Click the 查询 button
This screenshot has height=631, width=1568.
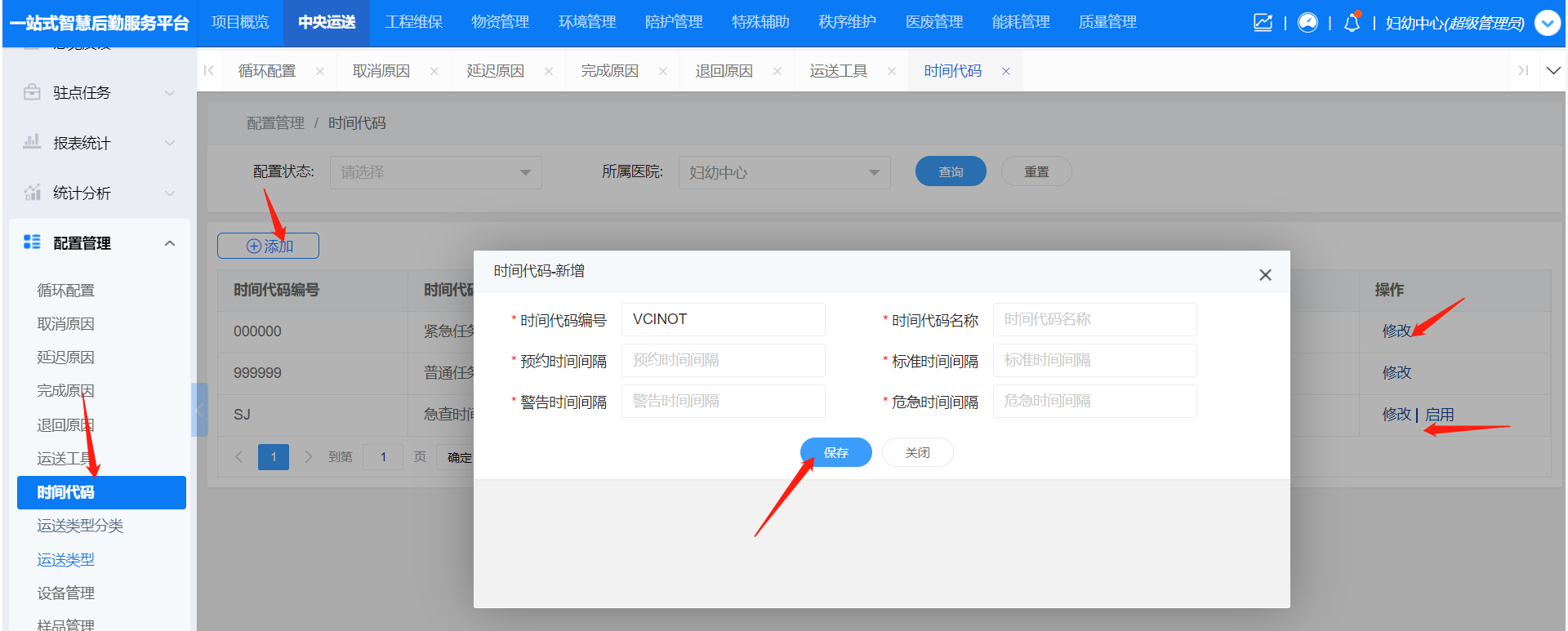(x=951, y=171)
